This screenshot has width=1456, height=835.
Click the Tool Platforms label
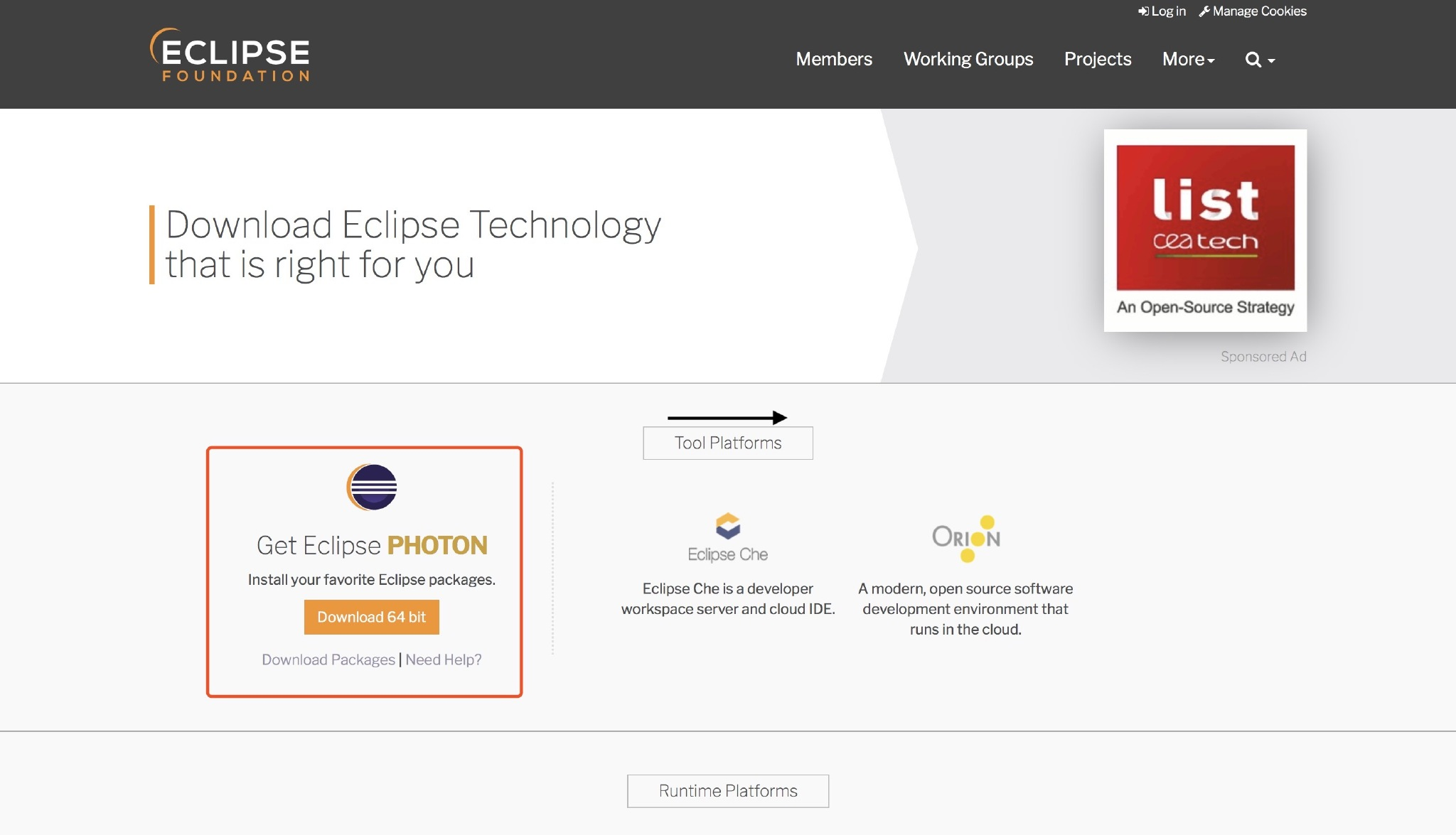coord(727,442)
